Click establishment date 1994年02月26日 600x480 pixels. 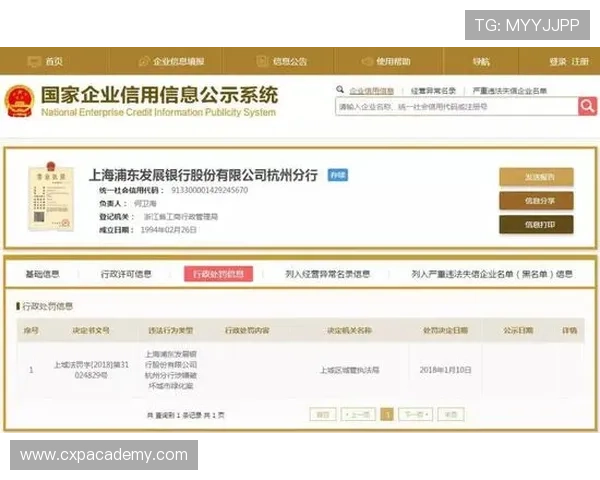click(168, 230)
